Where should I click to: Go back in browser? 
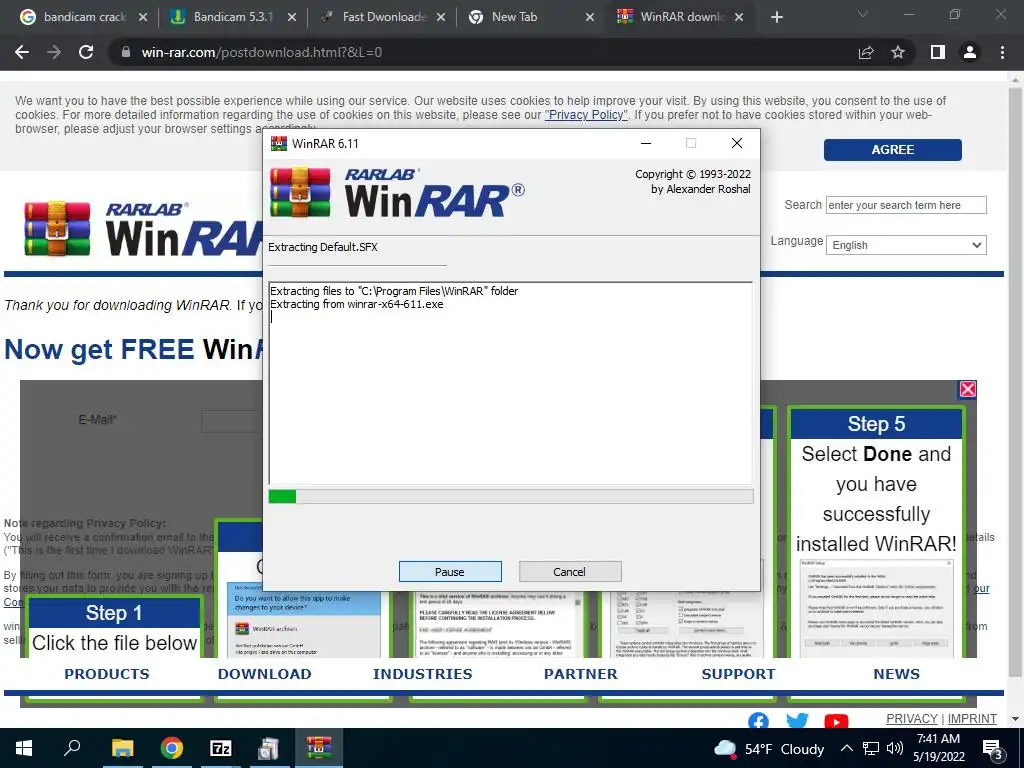[22, 52]
